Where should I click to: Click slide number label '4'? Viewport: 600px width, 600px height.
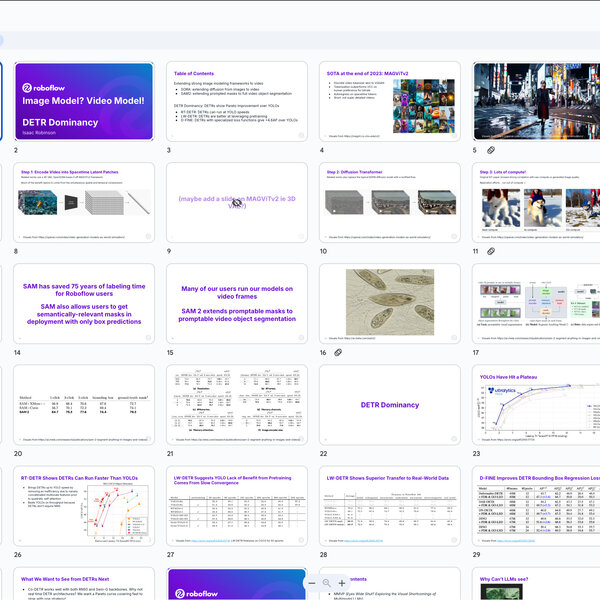pos(322,150)
